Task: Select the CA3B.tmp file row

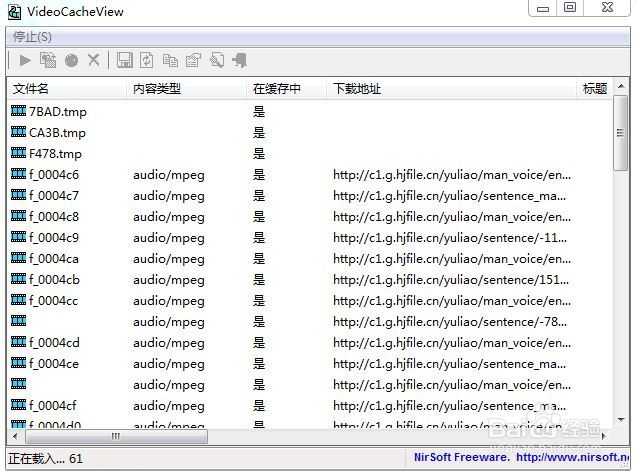Action: [310, 132]
